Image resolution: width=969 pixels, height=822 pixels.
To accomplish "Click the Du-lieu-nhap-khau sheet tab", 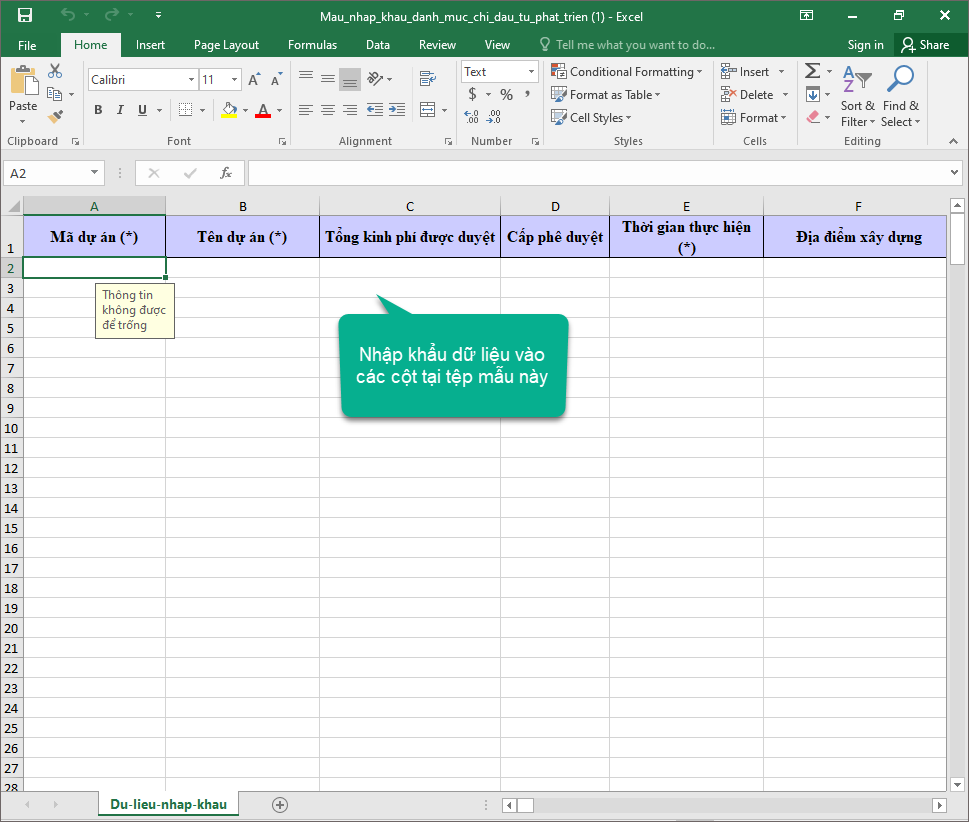I will coord(168,805).
